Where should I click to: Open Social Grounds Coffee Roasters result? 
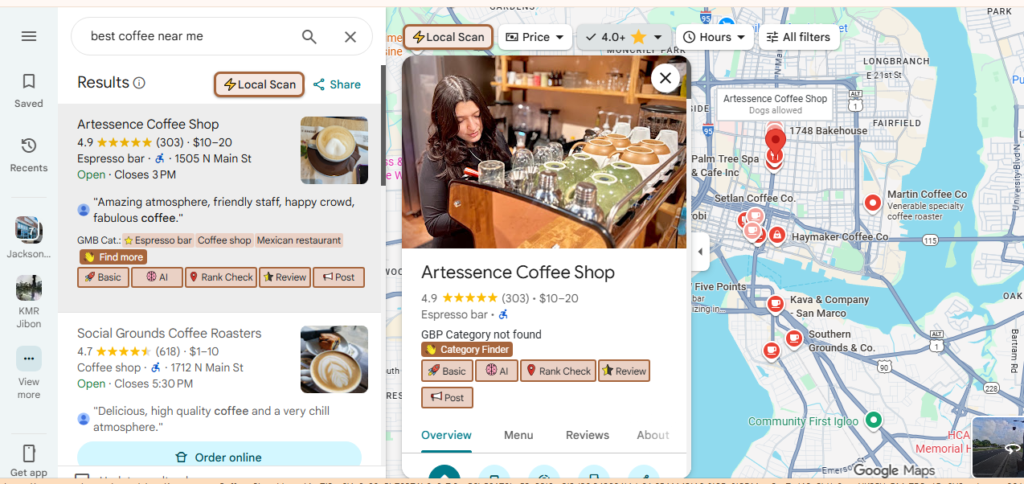[169, 333]
